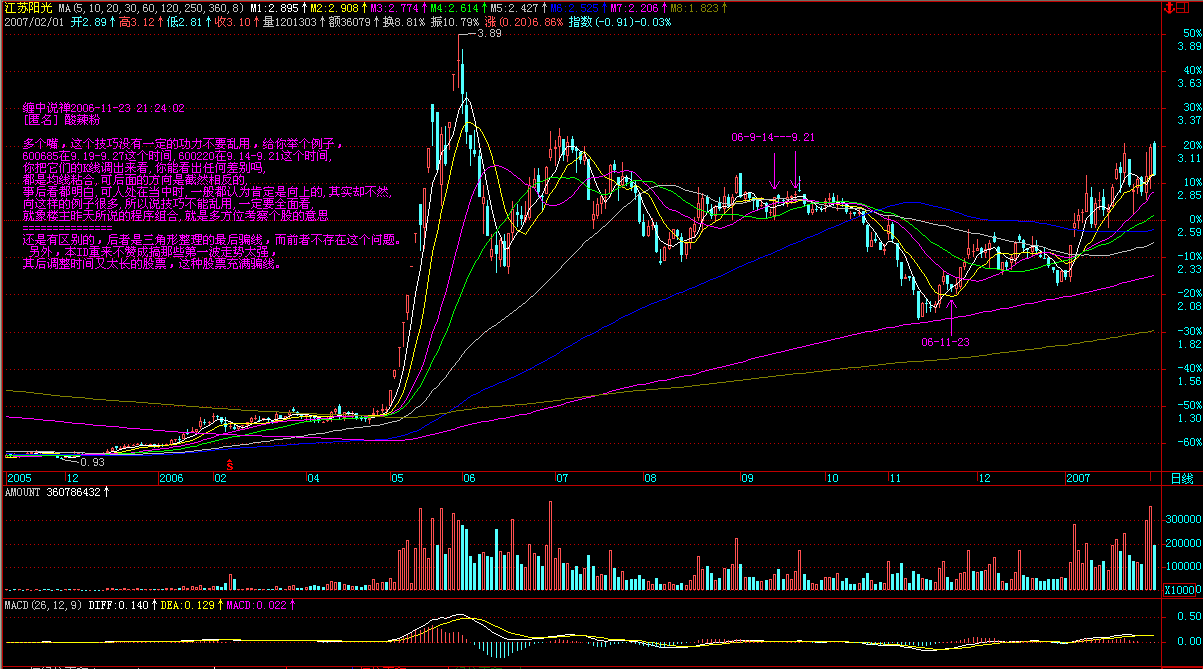Screen dimensions: 1203x669
Task: Click the X10000 volume scale label
Action: pos(1183,590)
